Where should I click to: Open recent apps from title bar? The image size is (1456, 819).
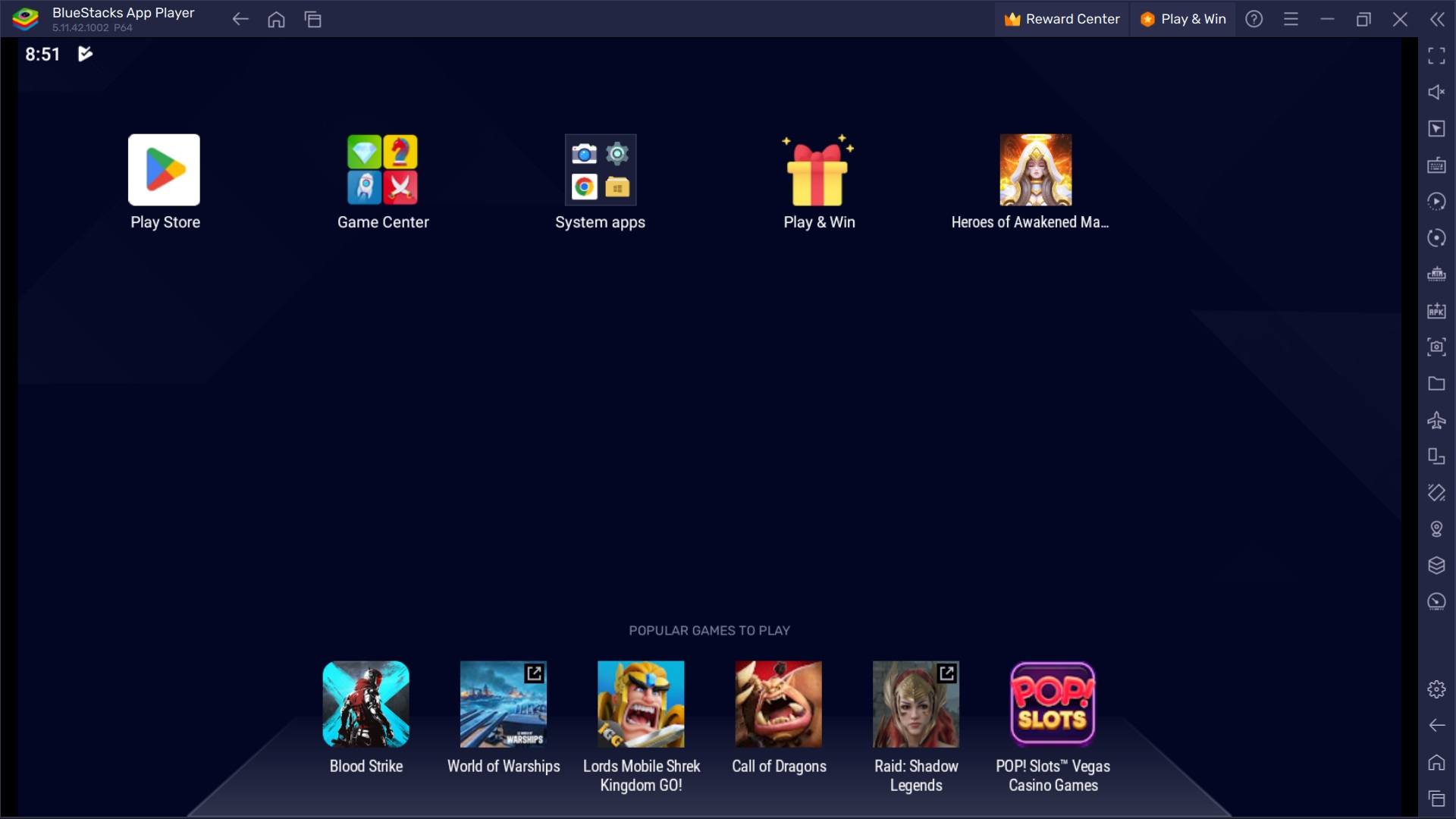(x=313, y=19)
